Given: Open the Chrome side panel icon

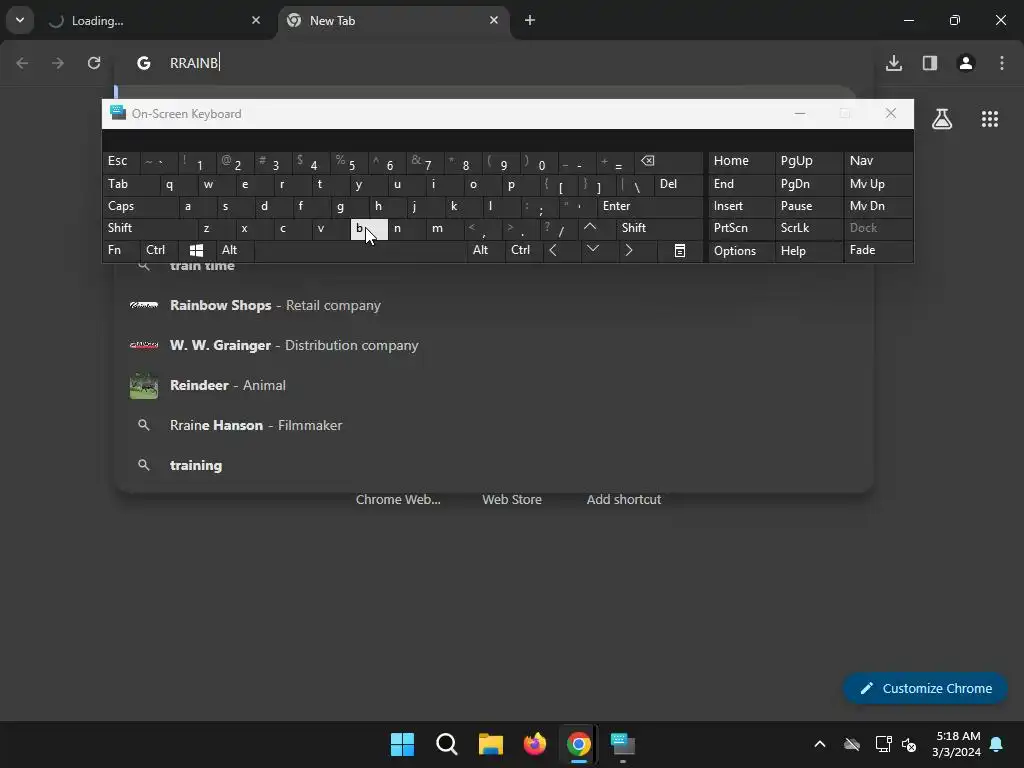Looking at the screenshot, I should tap(930, 63).
